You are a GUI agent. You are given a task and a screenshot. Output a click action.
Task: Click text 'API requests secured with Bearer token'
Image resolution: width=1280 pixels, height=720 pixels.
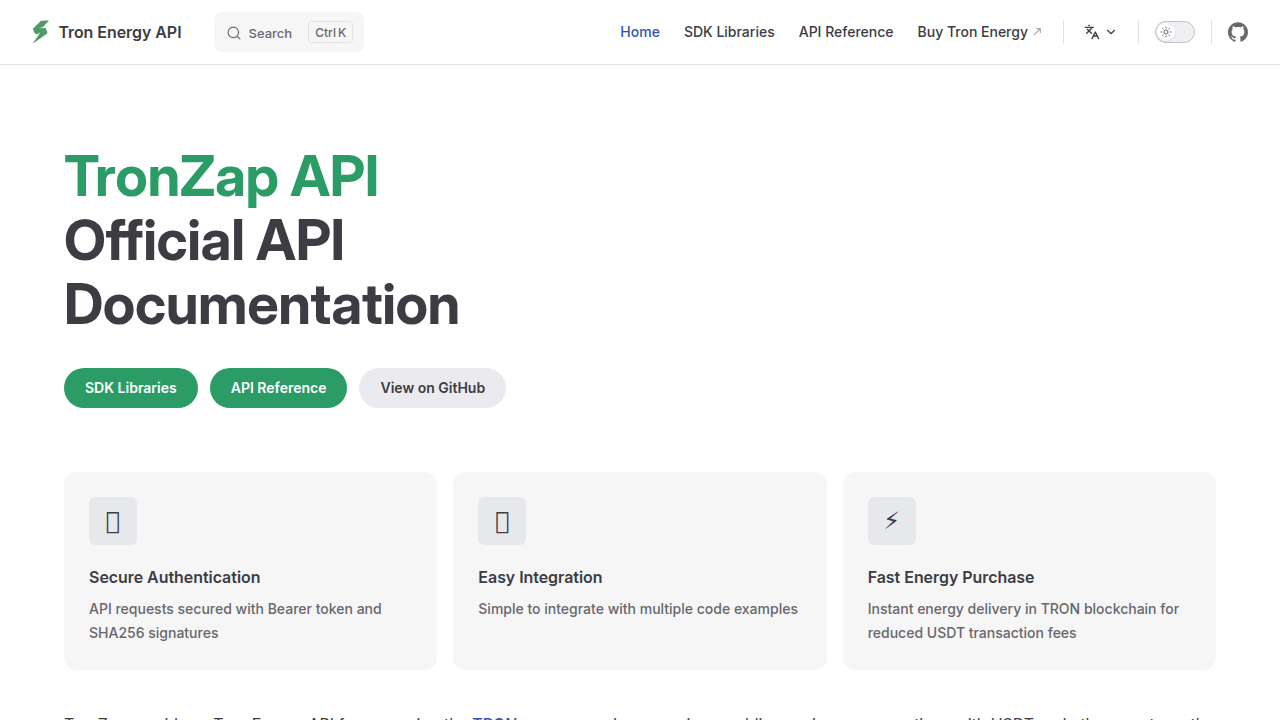tap(220, 609)
